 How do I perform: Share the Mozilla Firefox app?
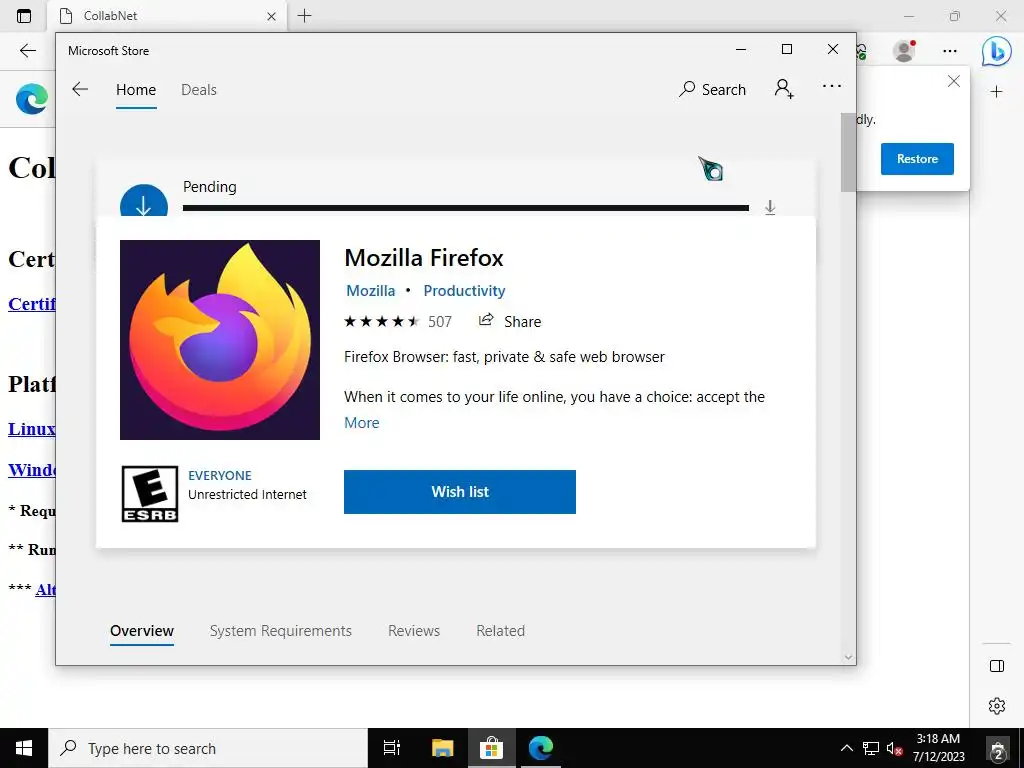click(x=510, y=321)
